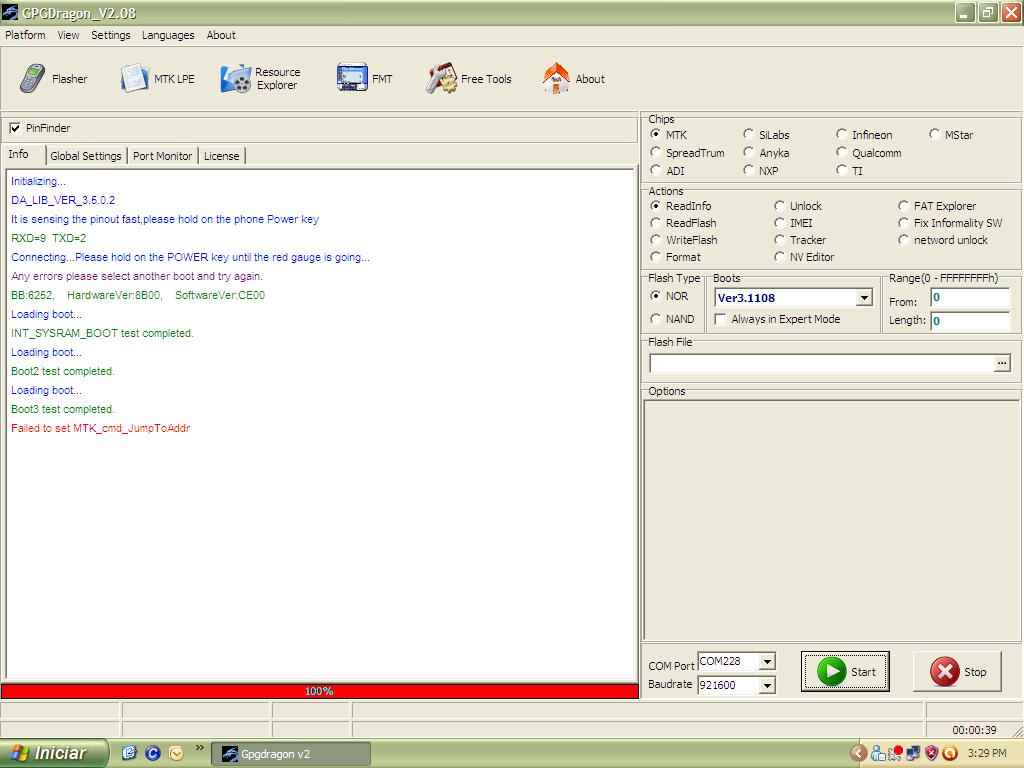Screen dimensions: 1024x768
Task: Expand the Boots version dropdown
Action: tap(864, 298)
